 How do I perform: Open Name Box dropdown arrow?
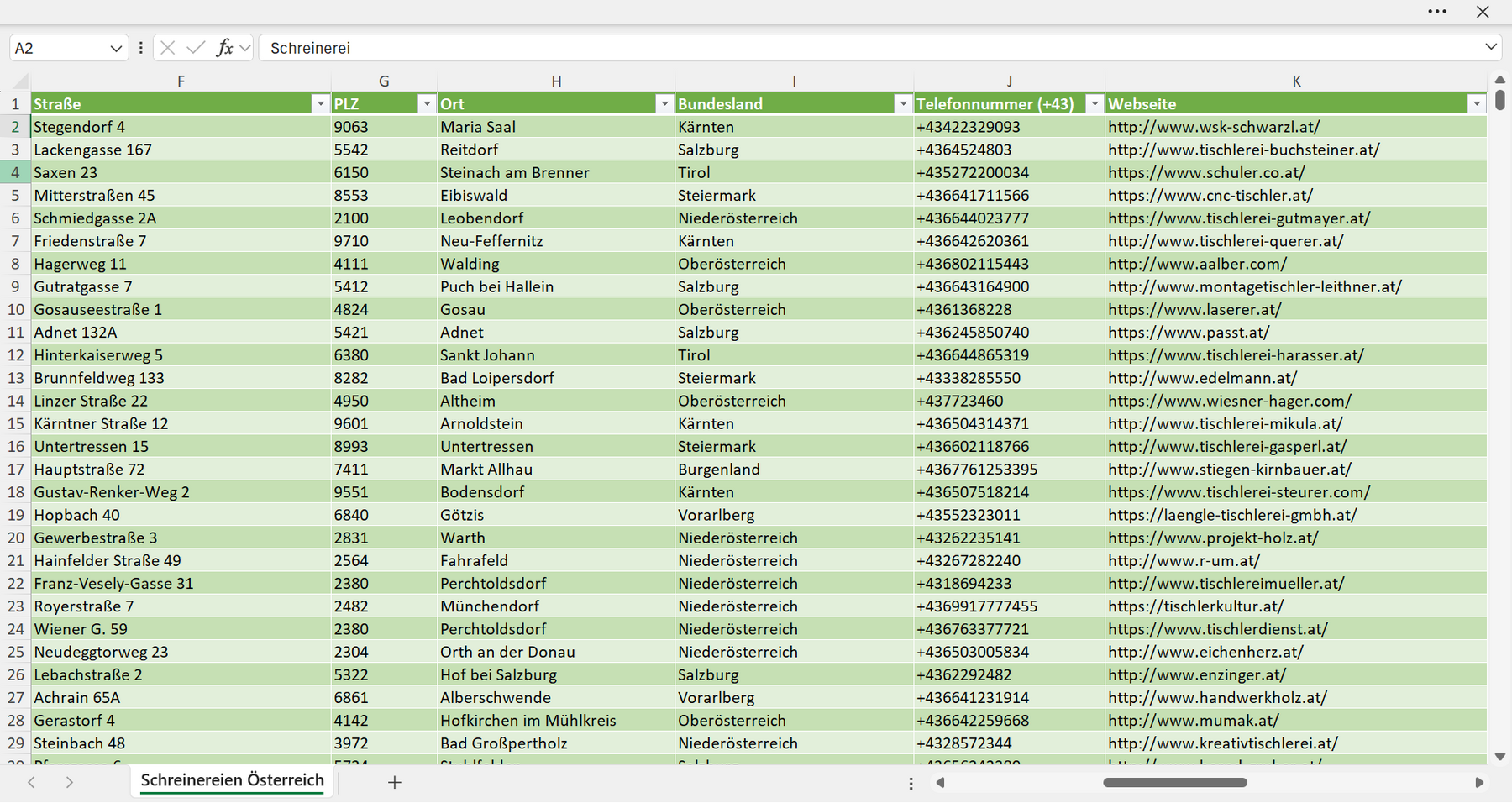[116, 49]
